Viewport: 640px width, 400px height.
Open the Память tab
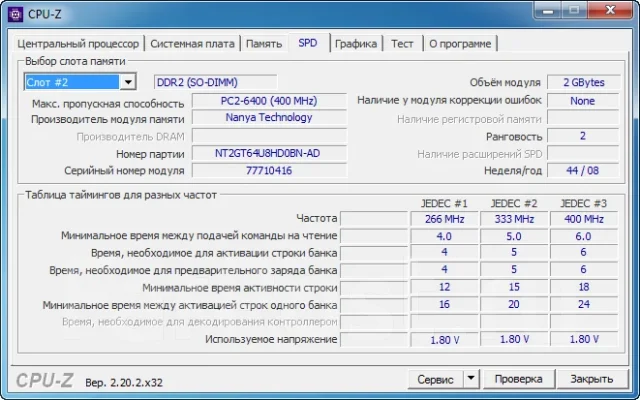click(x=264, y=44)
